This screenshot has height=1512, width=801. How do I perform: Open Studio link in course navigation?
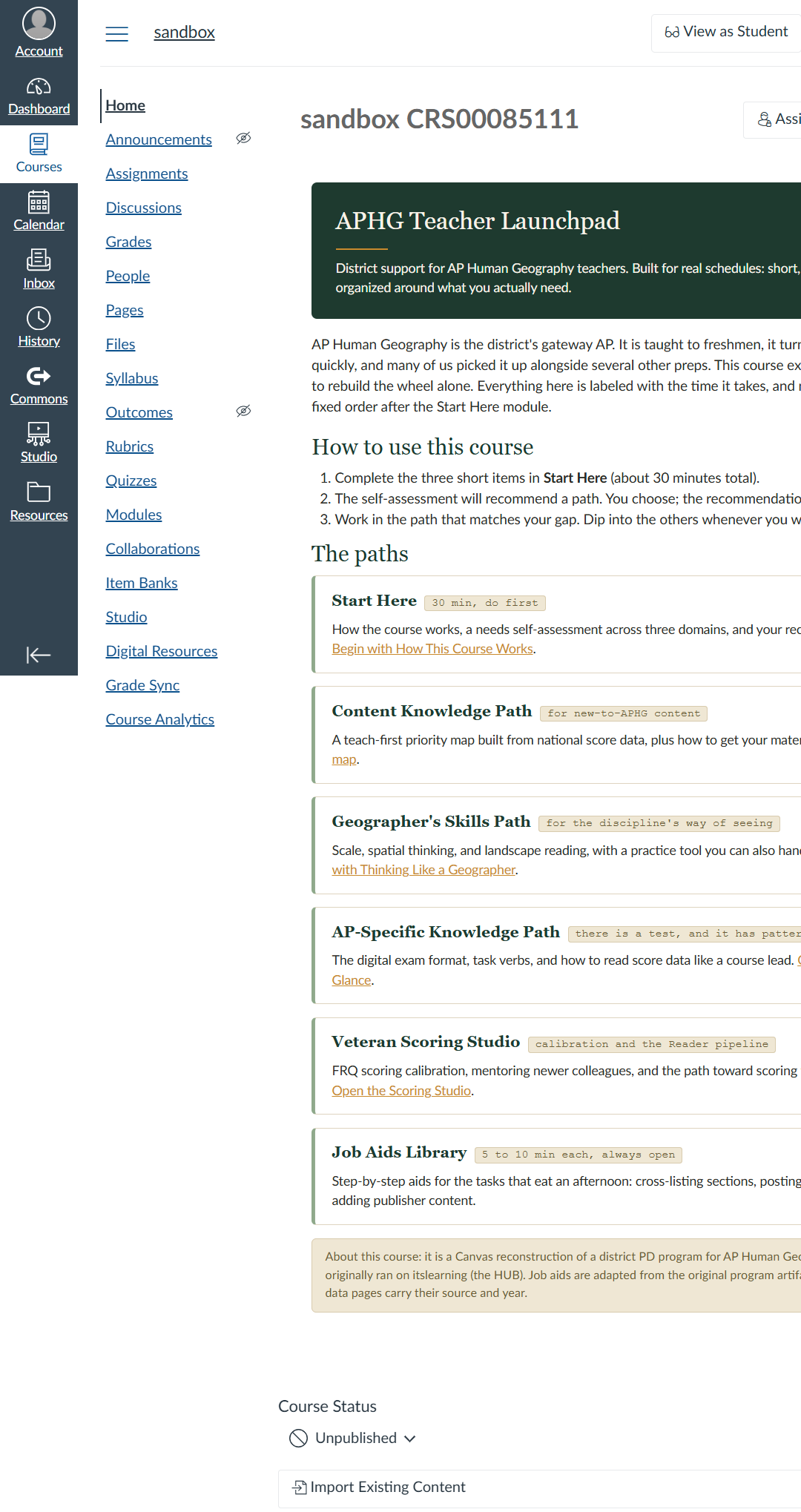[126, 617]
